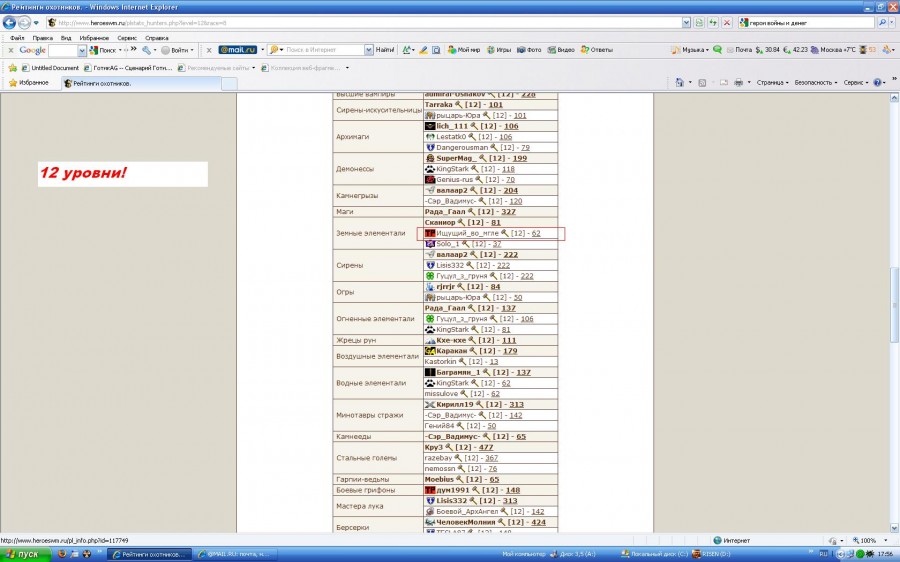The height and width of the screenshot is (562, 900).
Task: Click the @mail.ru logo button
Action: point(238,50)
